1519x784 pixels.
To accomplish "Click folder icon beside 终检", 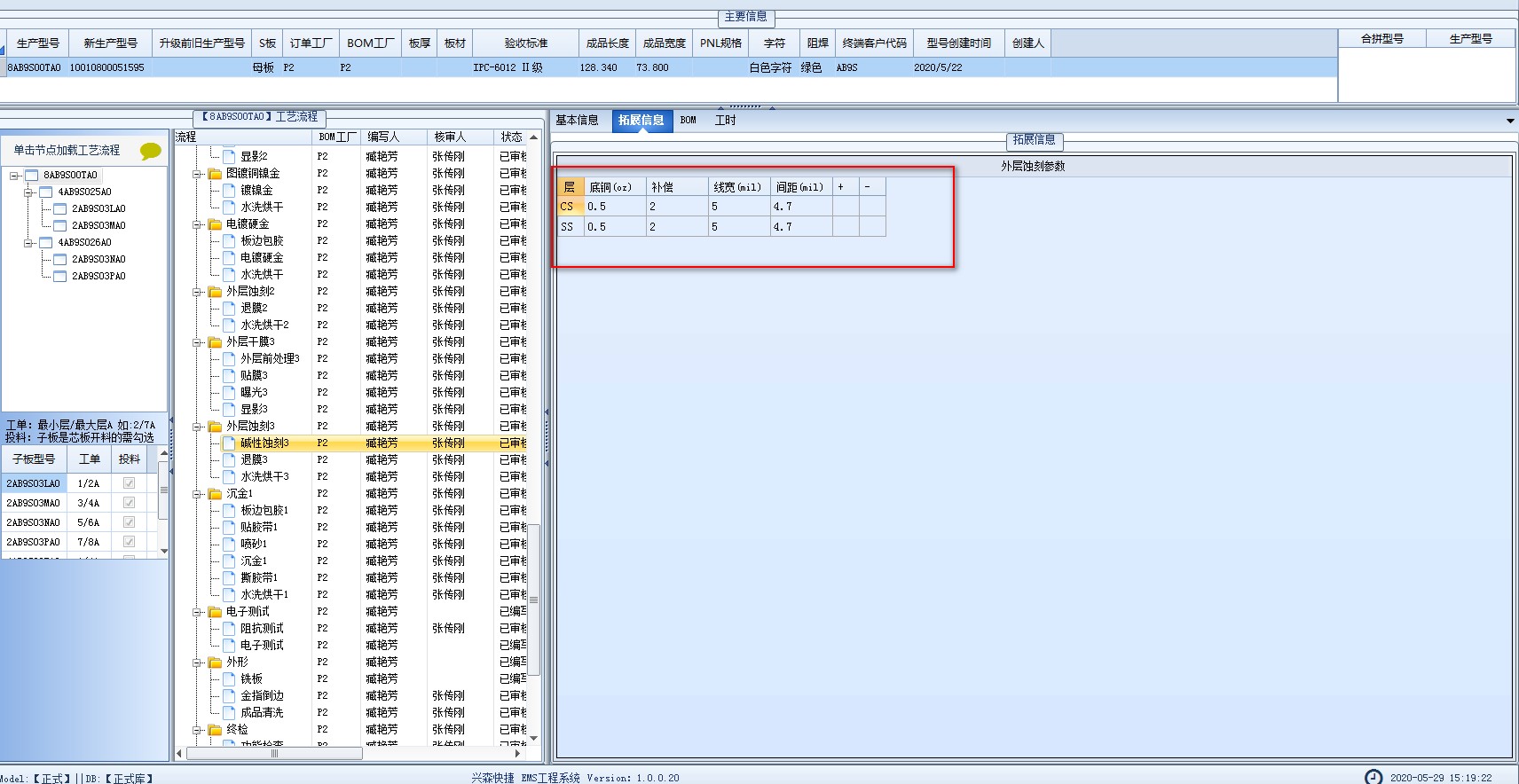I will [x=215, y=730].
